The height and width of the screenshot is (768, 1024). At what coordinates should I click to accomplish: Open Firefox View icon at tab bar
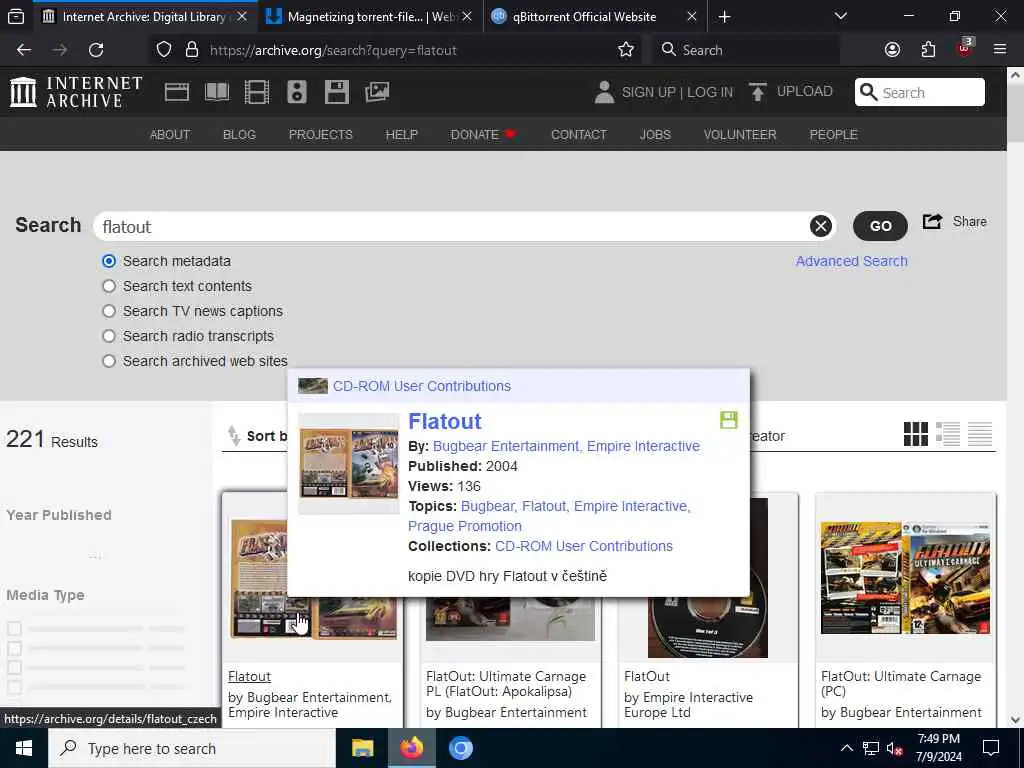16,17
